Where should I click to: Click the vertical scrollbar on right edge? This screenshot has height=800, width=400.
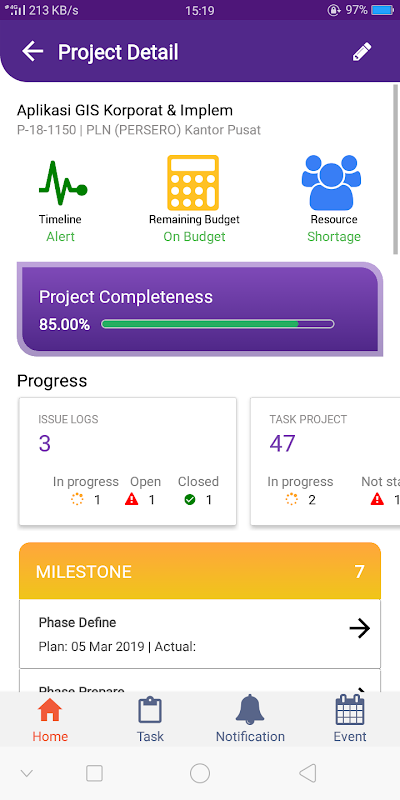click(395, 169)
